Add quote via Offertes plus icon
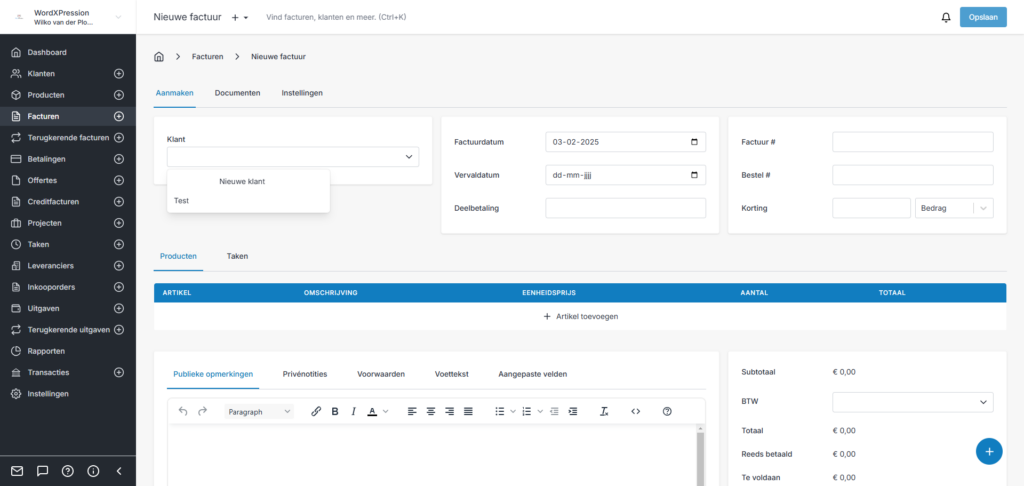The image size is (1024, 486). 119,180
